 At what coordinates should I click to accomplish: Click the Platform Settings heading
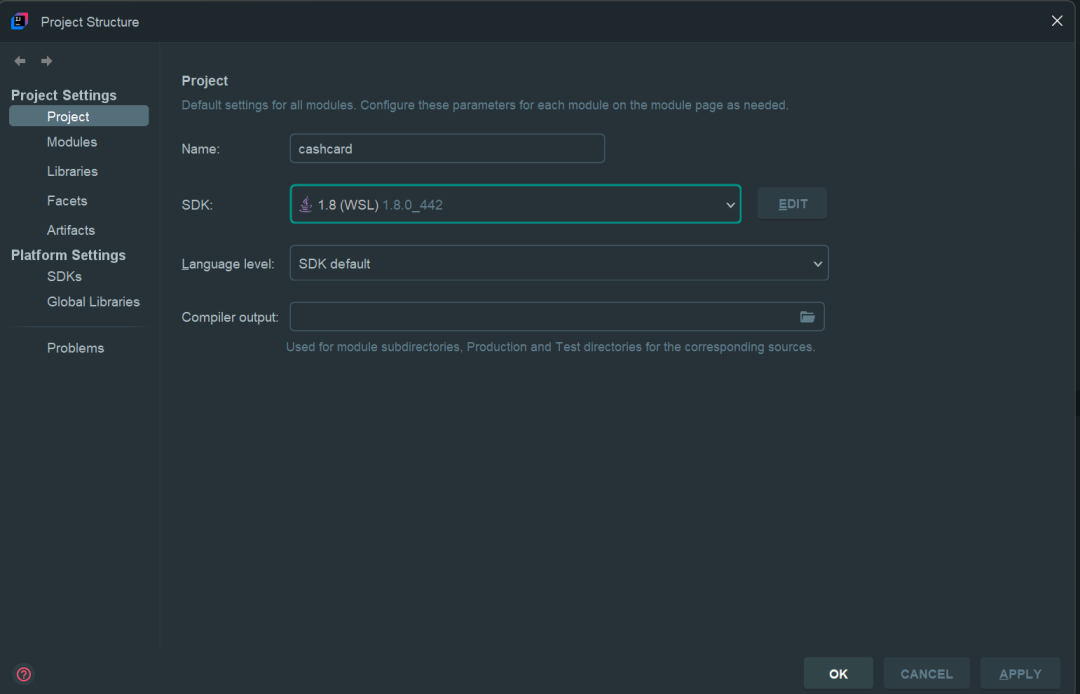tap(68, 255)
